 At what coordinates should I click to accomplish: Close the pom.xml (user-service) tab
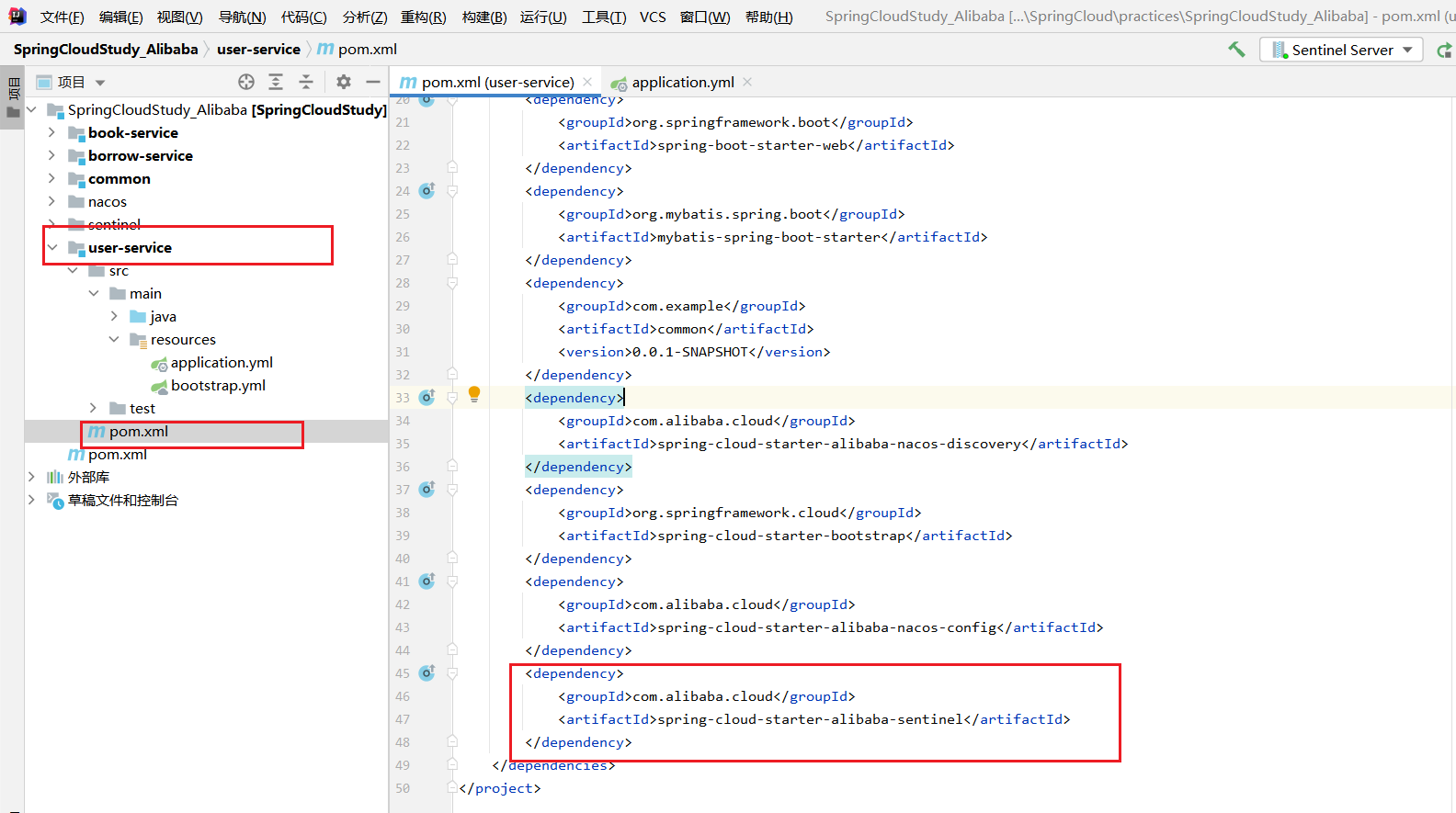pos(587,82)
